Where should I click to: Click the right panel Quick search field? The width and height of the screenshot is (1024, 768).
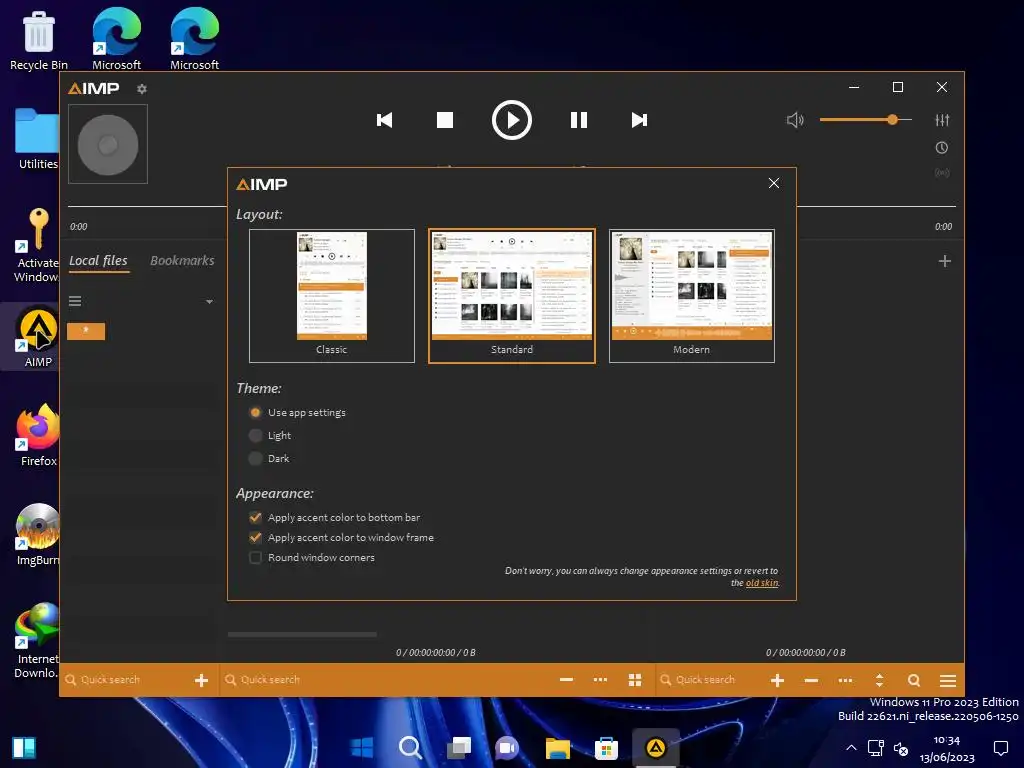pos(711,680)
